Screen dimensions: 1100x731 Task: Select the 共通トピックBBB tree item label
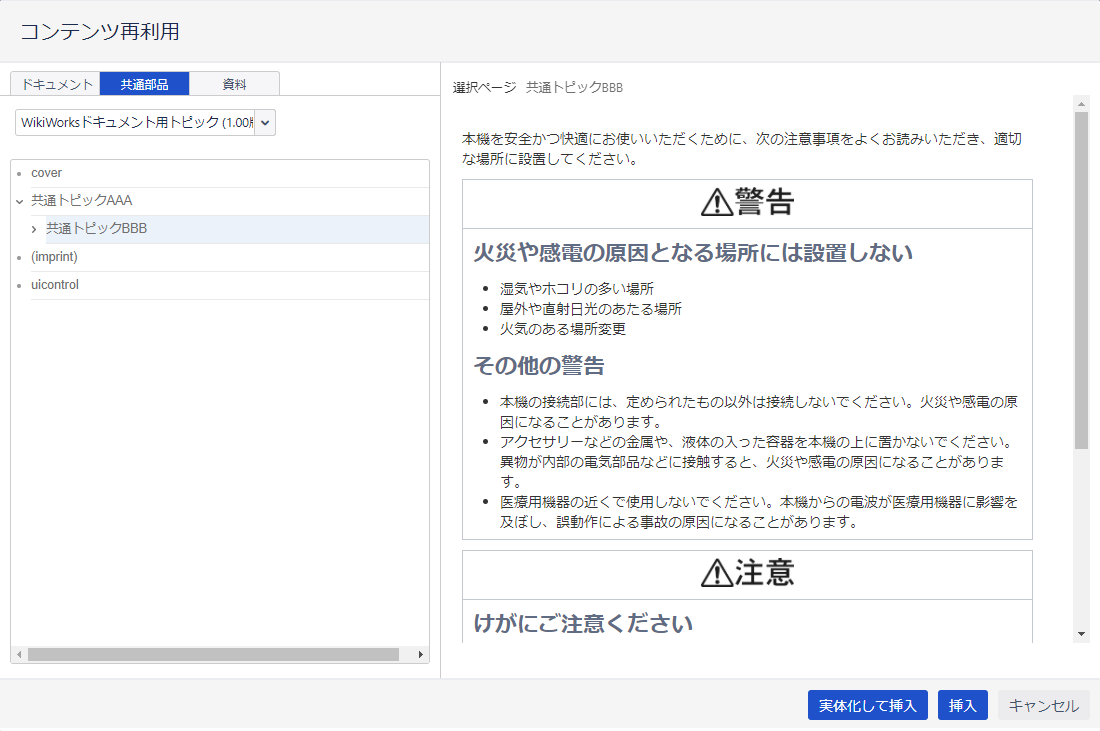click(96, 229)
